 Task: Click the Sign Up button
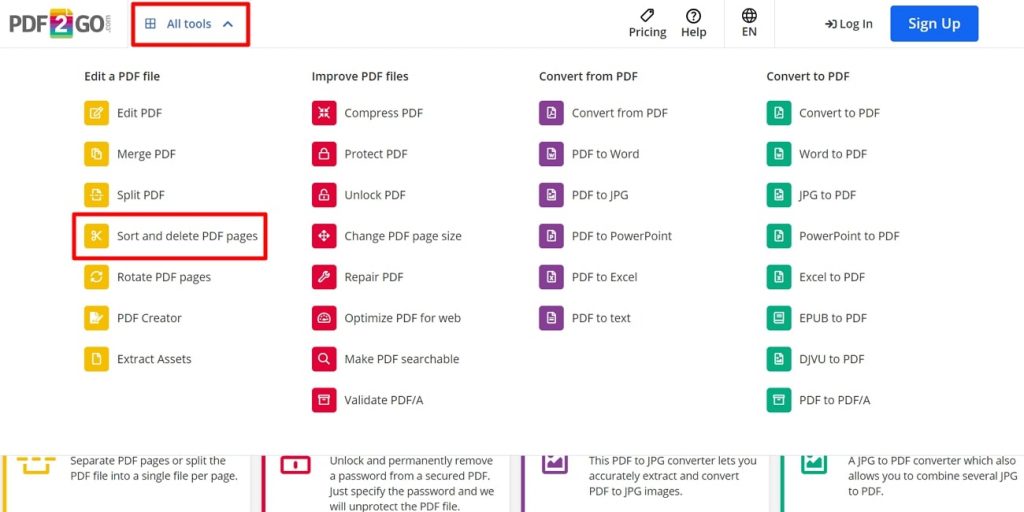tap(934, 24)
